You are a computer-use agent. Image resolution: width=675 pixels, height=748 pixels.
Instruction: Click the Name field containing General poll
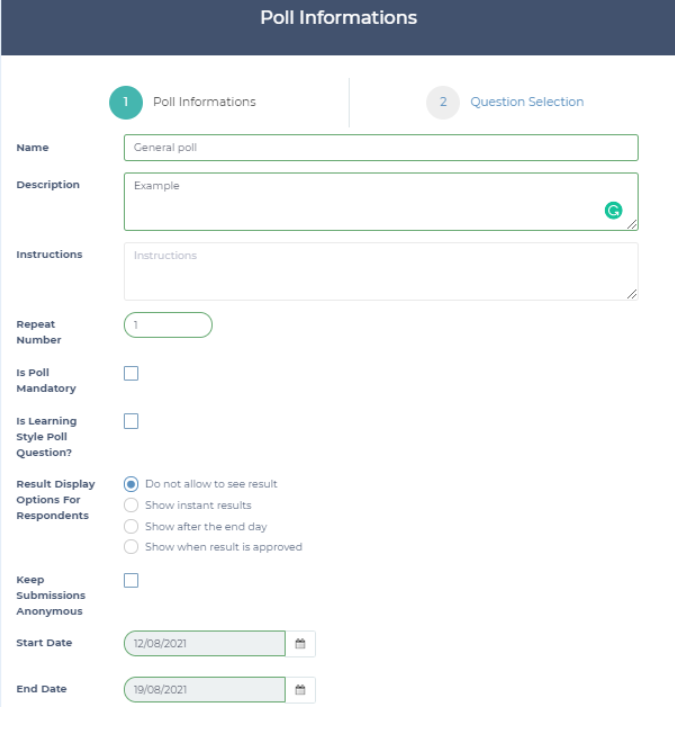[x=380, y=148]
